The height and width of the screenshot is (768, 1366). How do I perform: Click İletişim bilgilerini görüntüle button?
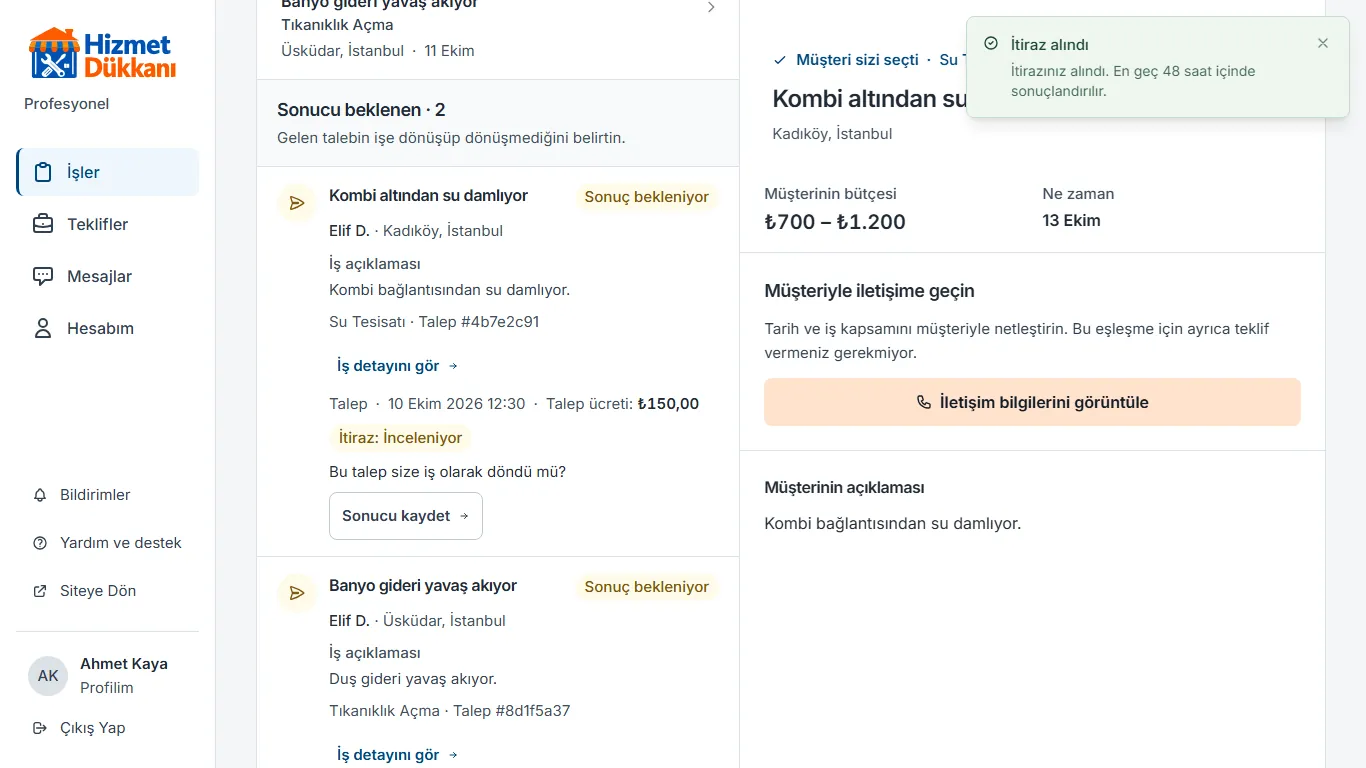[1032, 402]
